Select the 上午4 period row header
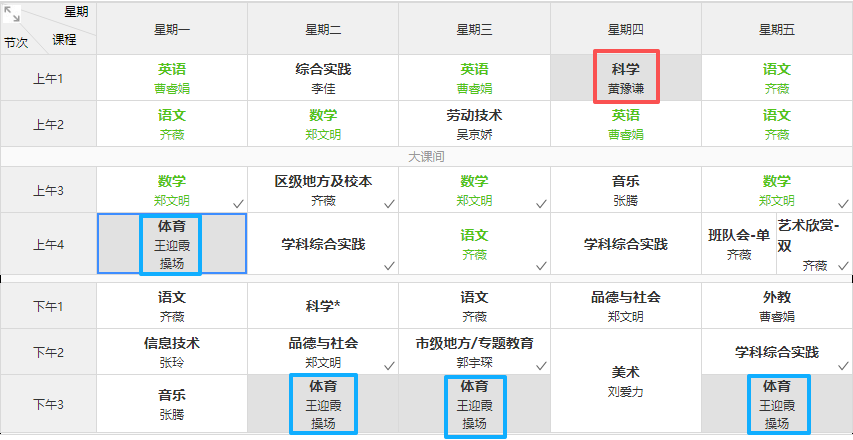Image resolution: width=853 pixels, height=440 pixels. coord(48,244)
